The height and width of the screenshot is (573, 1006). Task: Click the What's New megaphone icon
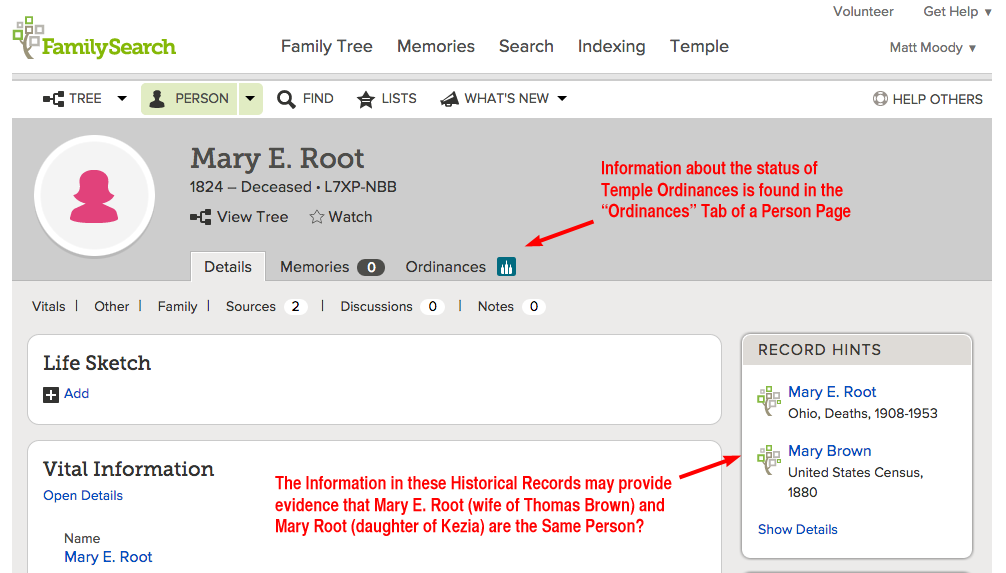449,99
